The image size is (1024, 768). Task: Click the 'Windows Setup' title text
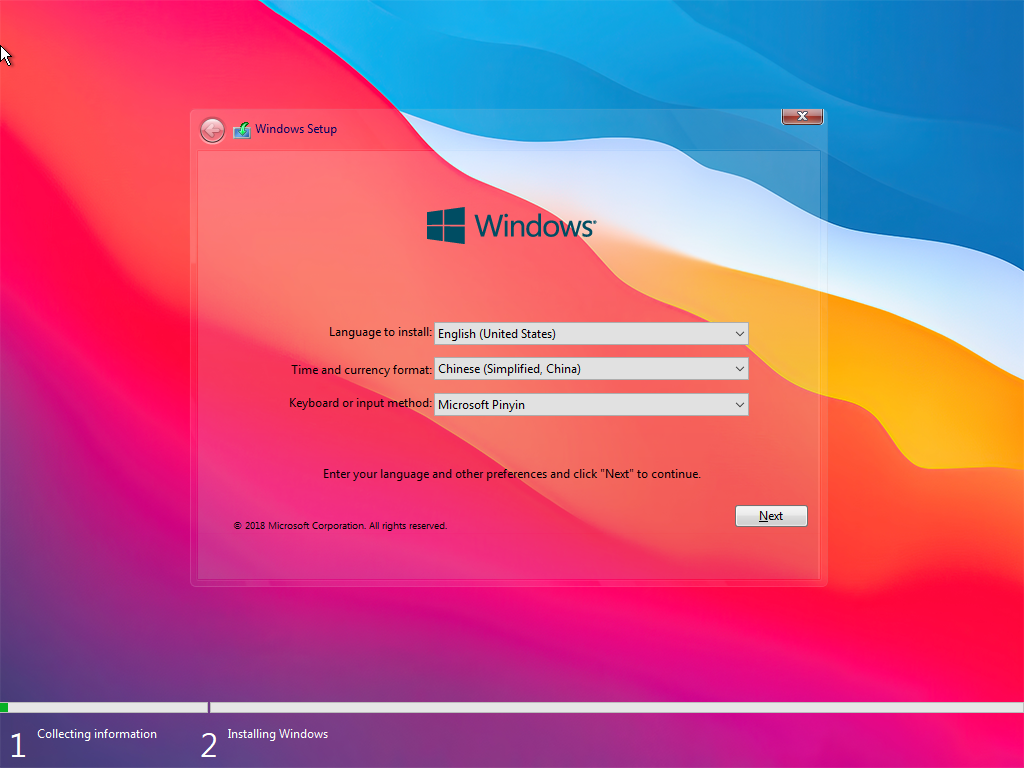296,129
